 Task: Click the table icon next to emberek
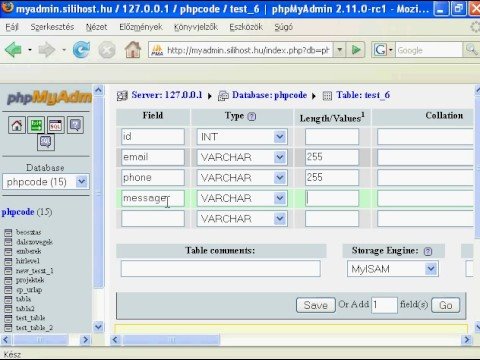(x=8, y=251)
